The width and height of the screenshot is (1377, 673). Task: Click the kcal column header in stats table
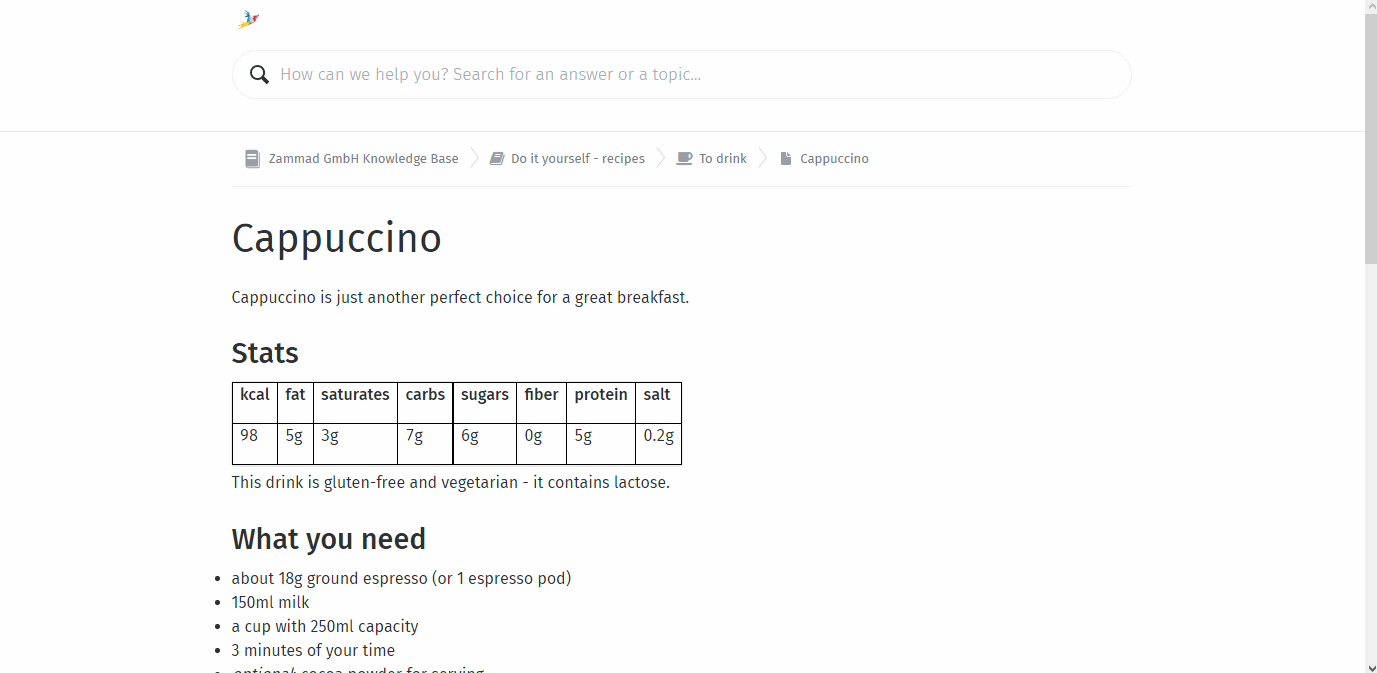[253, 394]
